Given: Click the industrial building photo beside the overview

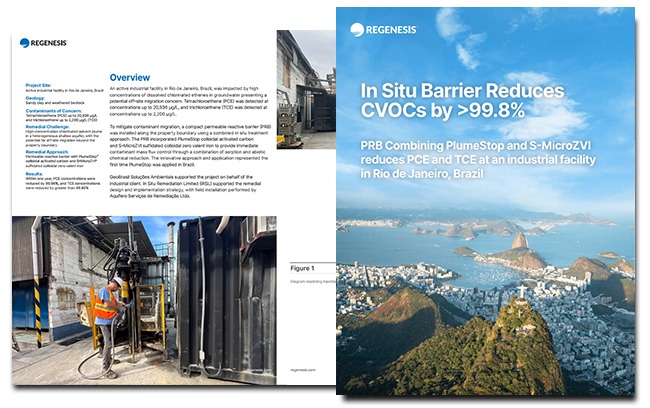Looking at the screenshot, I should coord(306,90).
